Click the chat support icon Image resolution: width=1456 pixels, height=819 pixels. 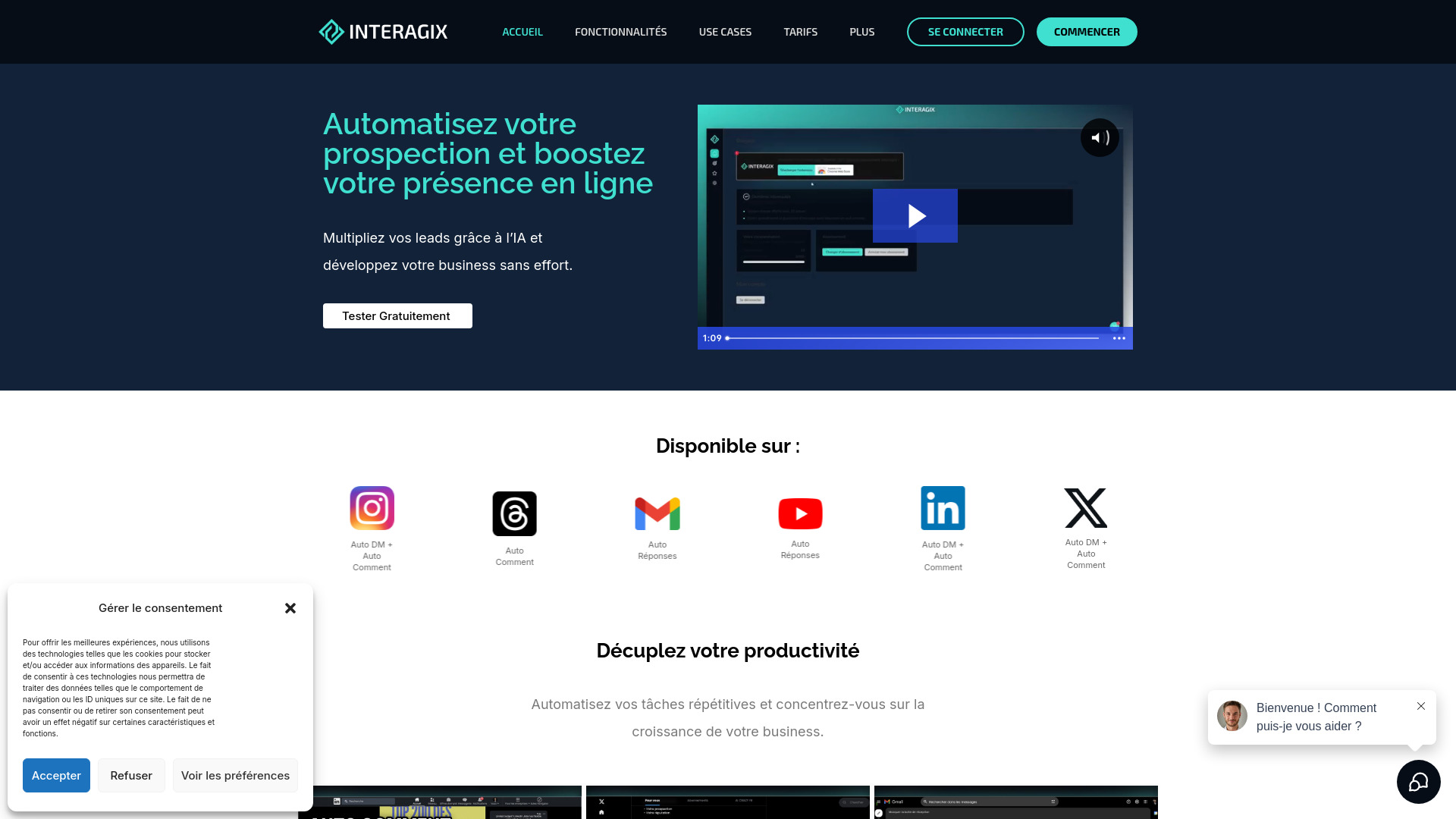click(x=1418, y=782)
